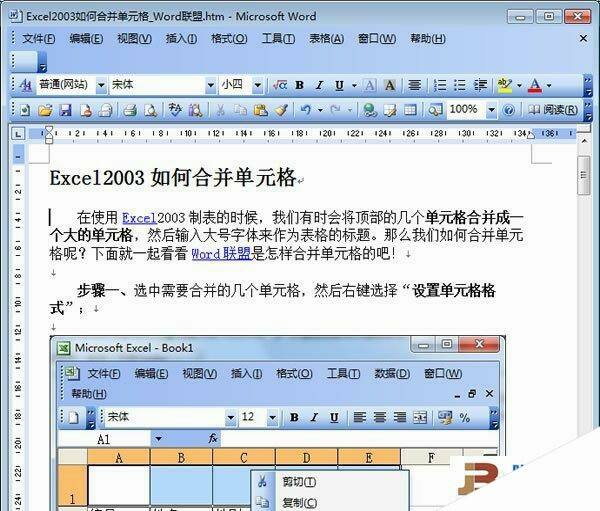This screenshot has width=600, height=511.
Task: Click the vertical scrollbar thumb
Action: [x=584, y=176]
